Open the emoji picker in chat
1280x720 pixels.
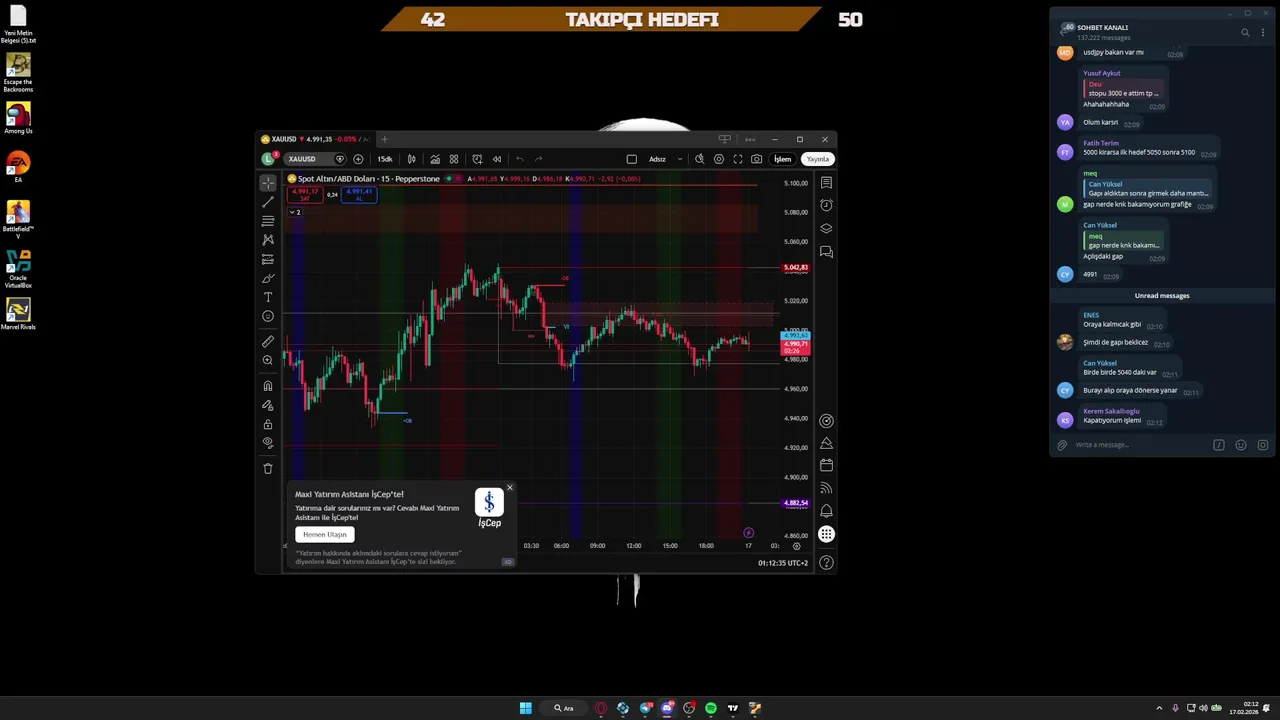(1241, 445)
